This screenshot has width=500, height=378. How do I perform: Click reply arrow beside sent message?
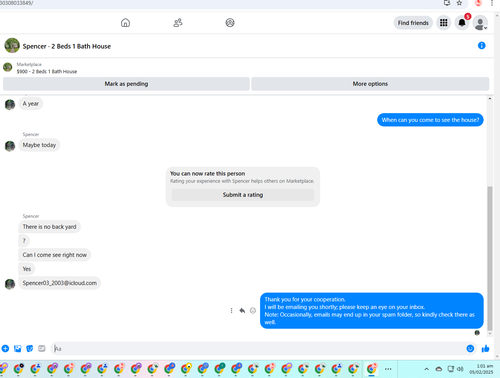pyautogui.click(x=242, y=311)
